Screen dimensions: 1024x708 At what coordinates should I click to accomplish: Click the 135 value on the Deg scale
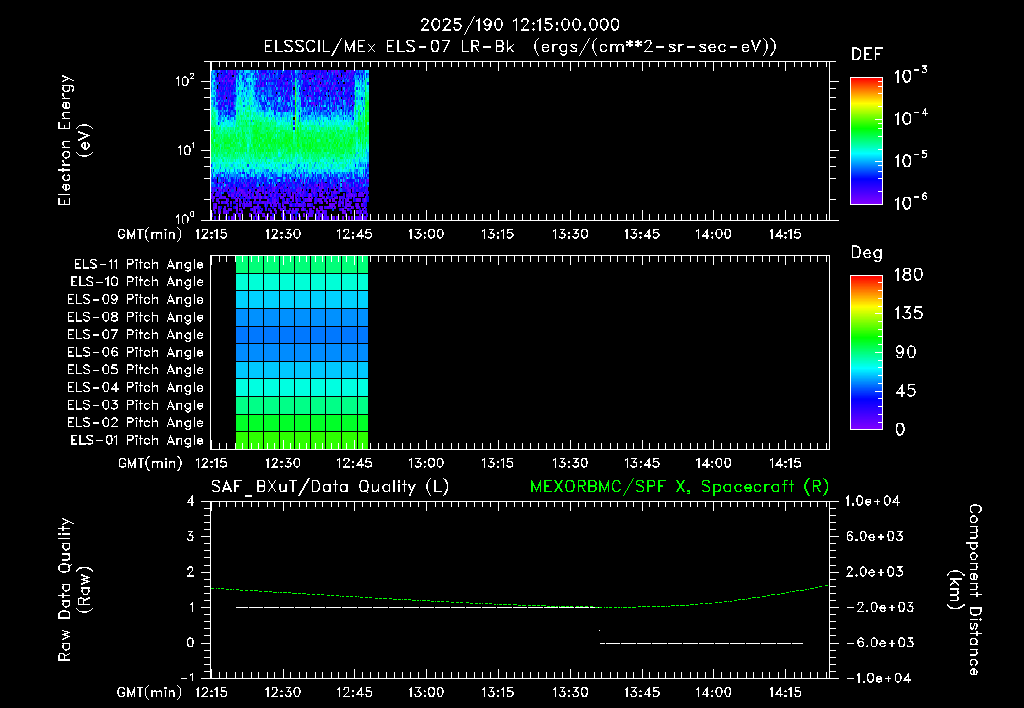pos(908,314)
